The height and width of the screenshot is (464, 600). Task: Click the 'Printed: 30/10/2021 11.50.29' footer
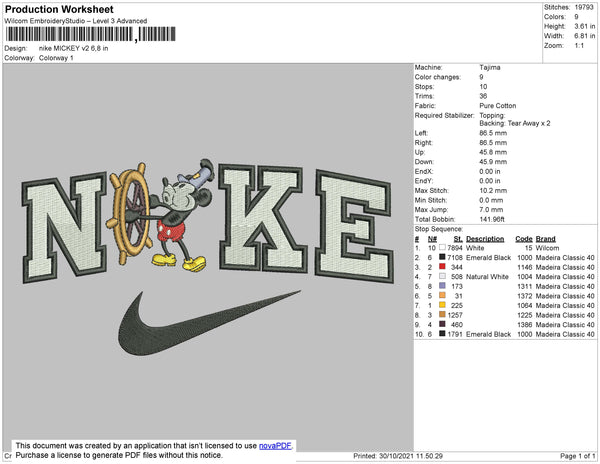pyautogui.click(x=398, y=456)
